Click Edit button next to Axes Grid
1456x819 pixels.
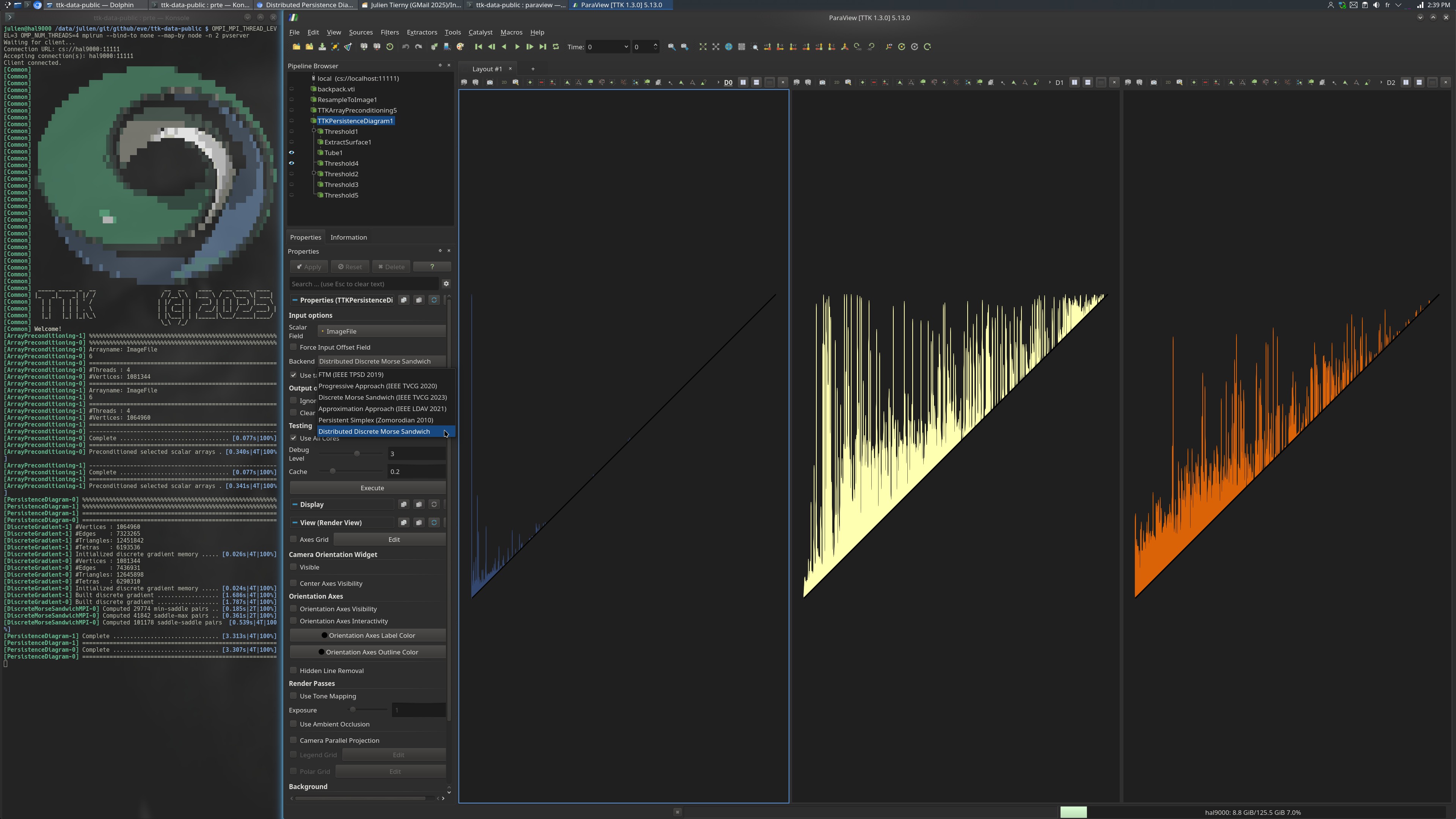390,539
